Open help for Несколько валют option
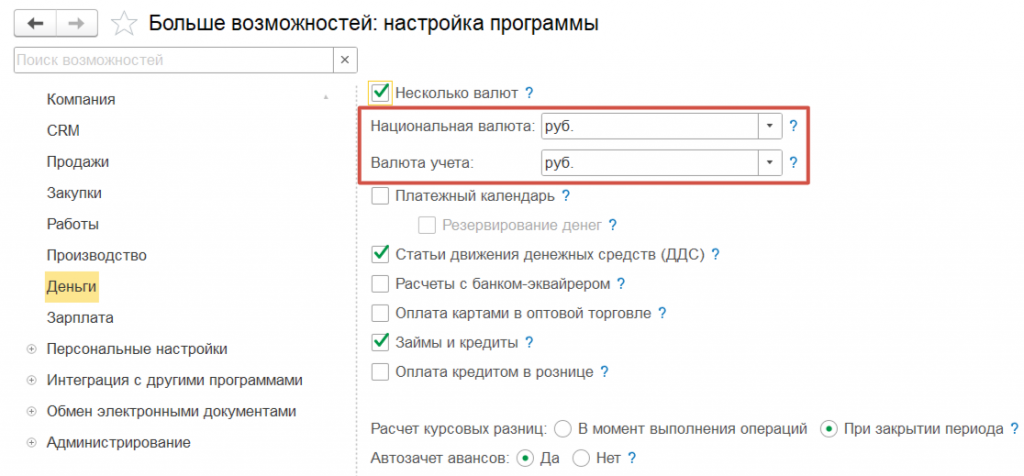The image size is (1024, 476). point(529,93)
